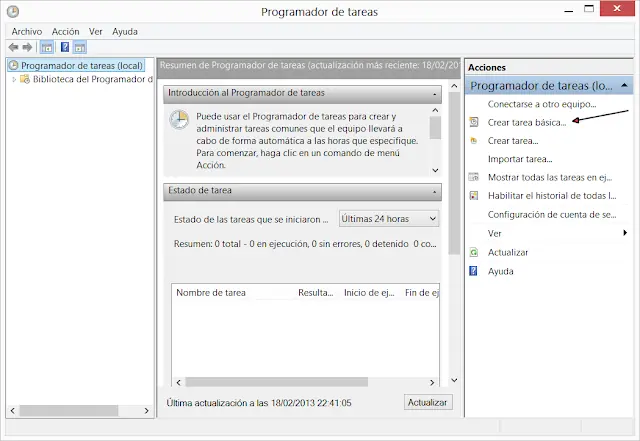This screenshot has height=441, width=640.
Task: Click the clock icon in title bar
Action: tap(13, 11)
